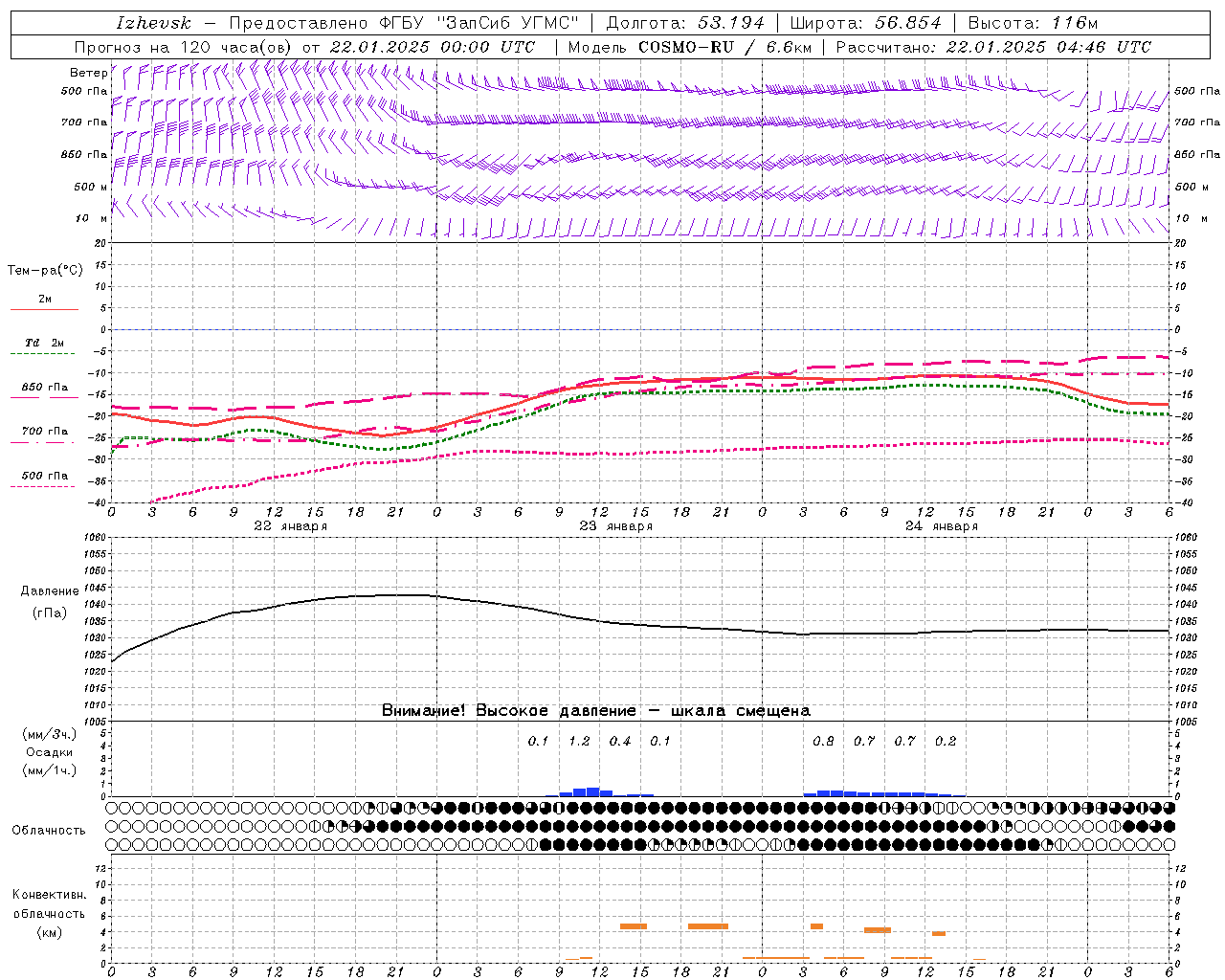Select the Широта: 56.854 header value
The image size is (1225, 980).
point(865,23)
